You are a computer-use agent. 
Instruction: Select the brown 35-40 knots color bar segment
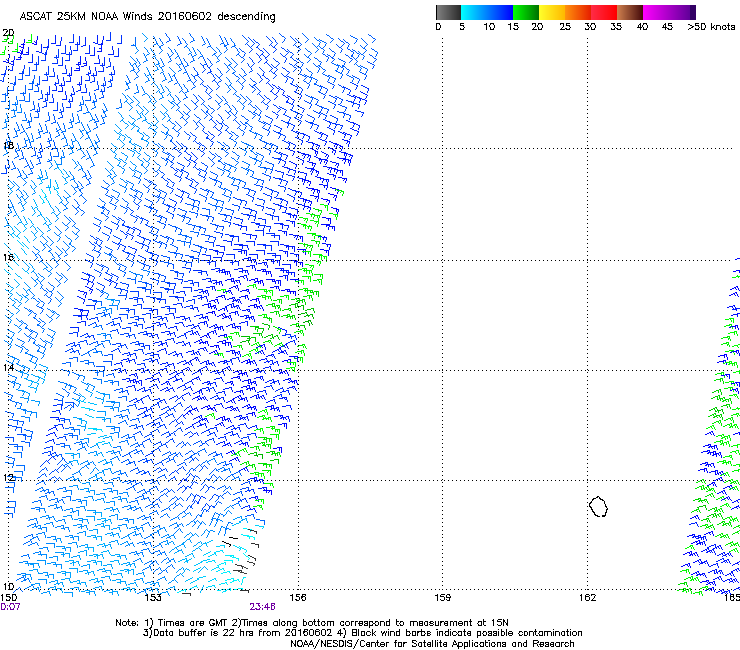[630, 12]
